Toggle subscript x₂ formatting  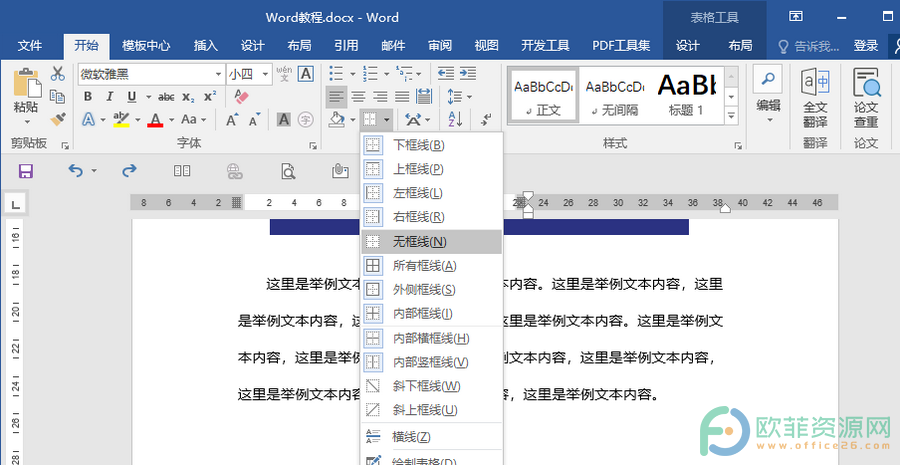188,96
